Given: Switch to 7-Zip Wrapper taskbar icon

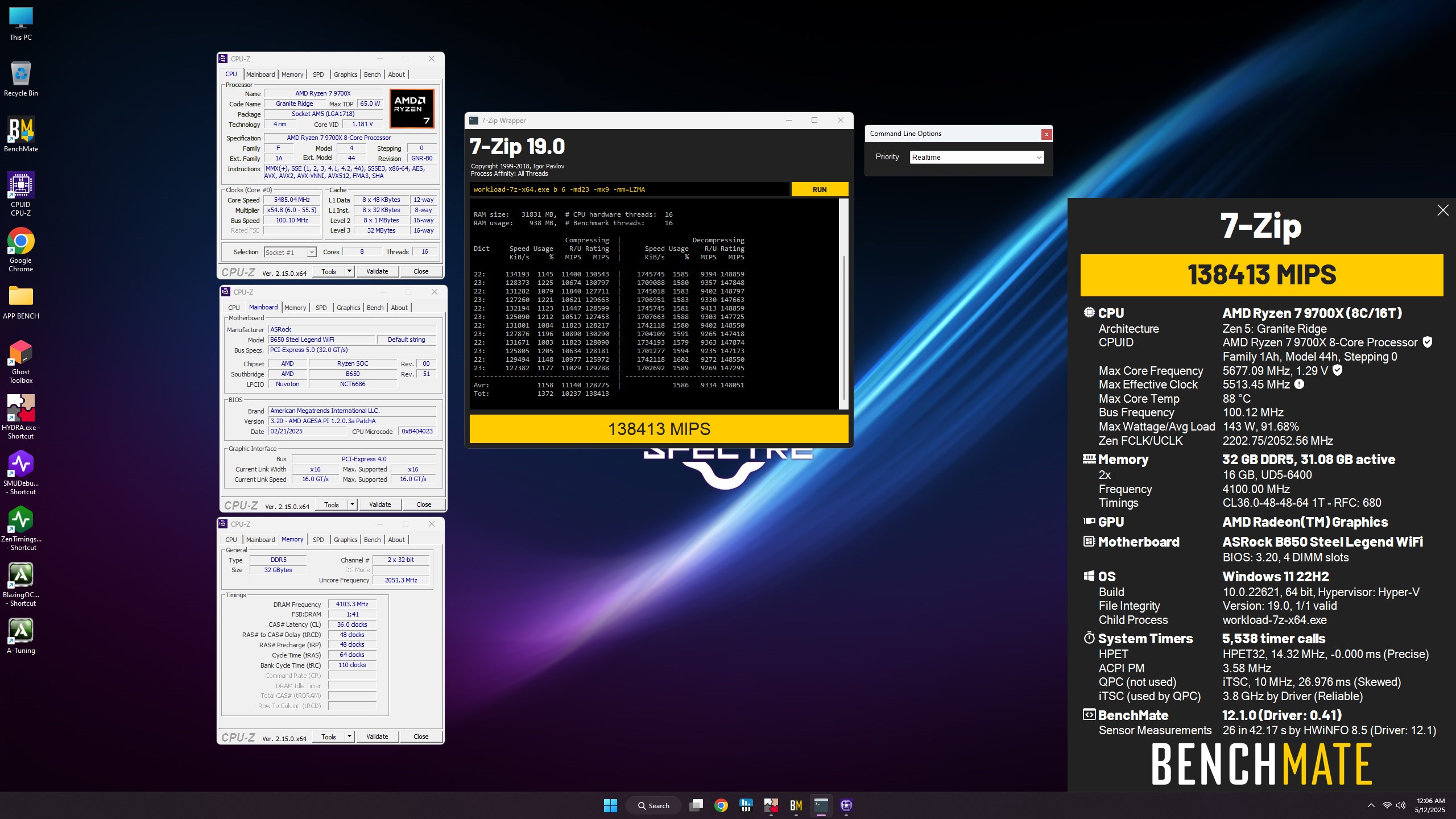Looking at the screenshot, I should pyautogui.click(x=821, y=805).
